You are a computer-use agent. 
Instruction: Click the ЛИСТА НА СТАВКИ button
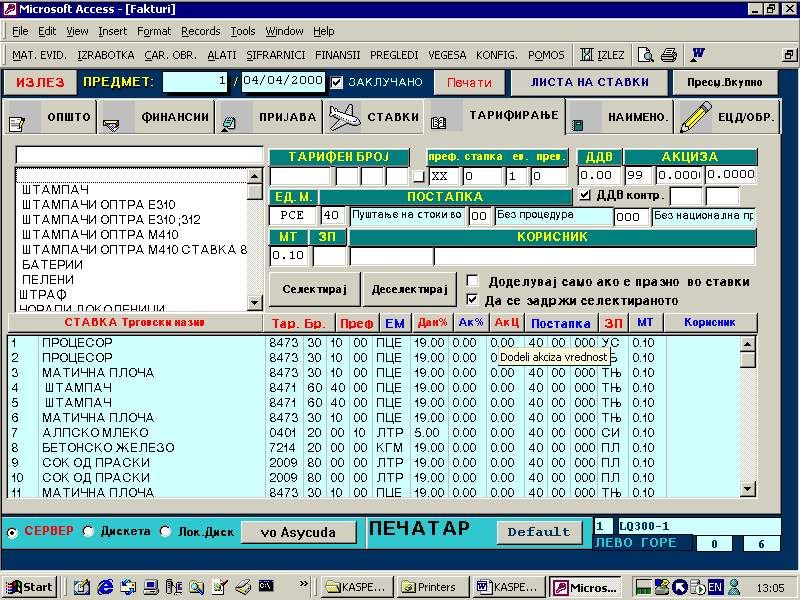pyautogui.click(x=589, y=82)
